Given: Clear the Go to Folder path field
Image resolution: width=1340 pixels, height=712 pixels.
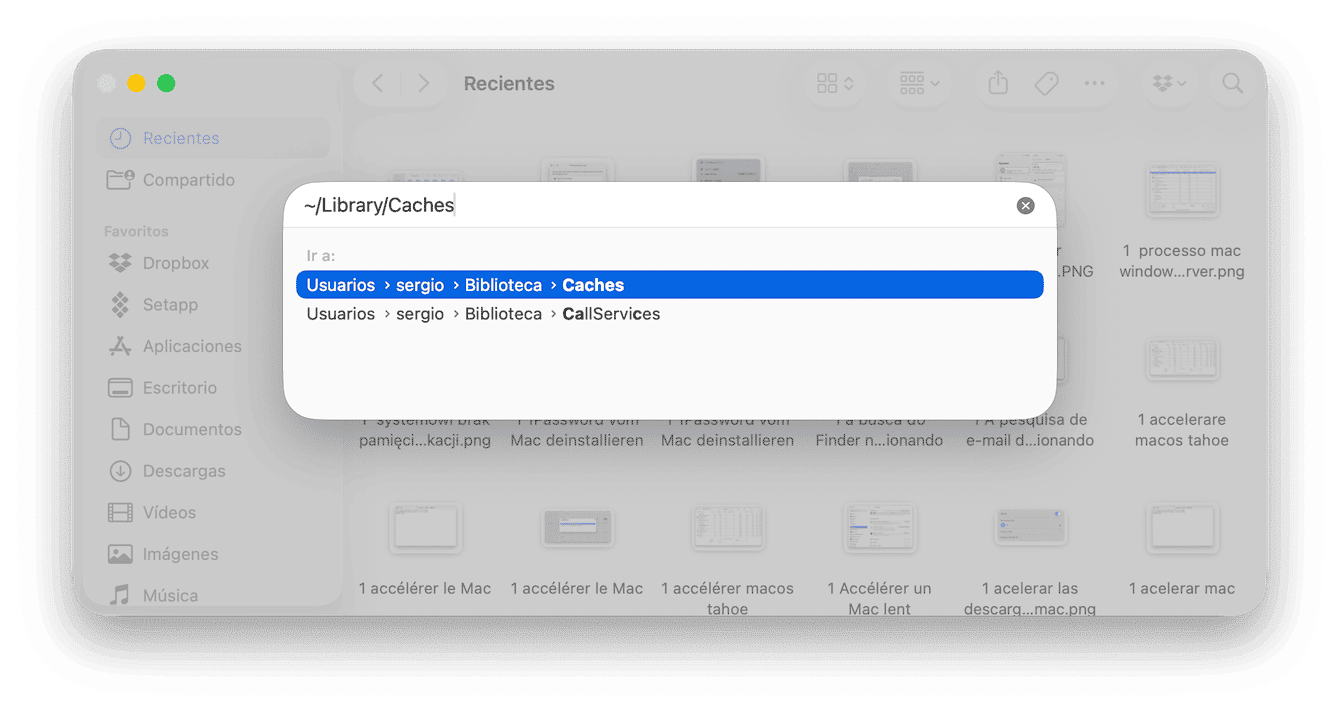Looking at the screenshot, I should click(1025, 206).
